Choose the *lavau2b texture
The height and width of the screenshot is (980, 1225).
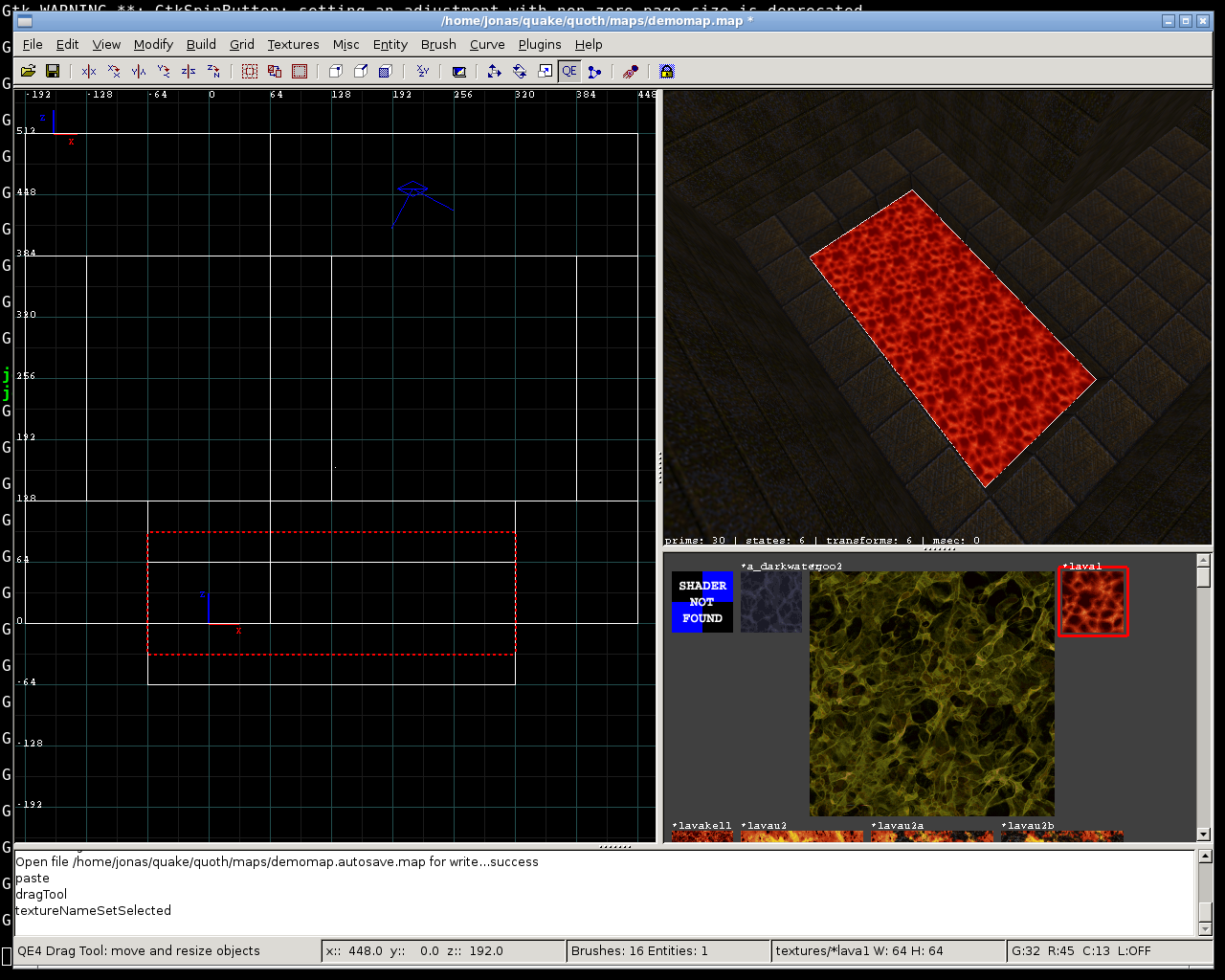pyautogui.click(x=1062, y=835)
